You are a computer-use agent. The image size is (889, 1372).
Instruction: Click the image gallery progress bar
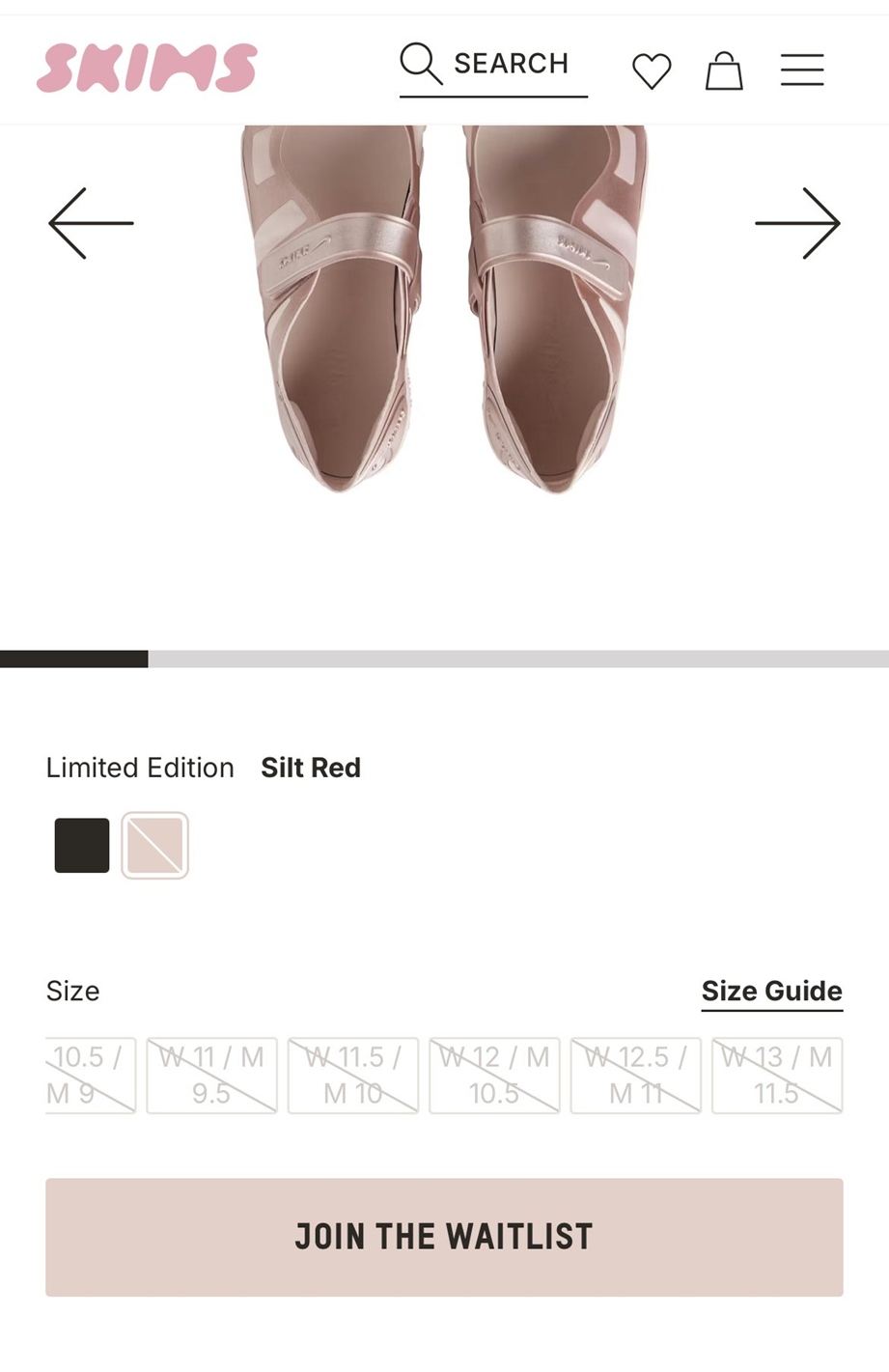click(444, 658)
